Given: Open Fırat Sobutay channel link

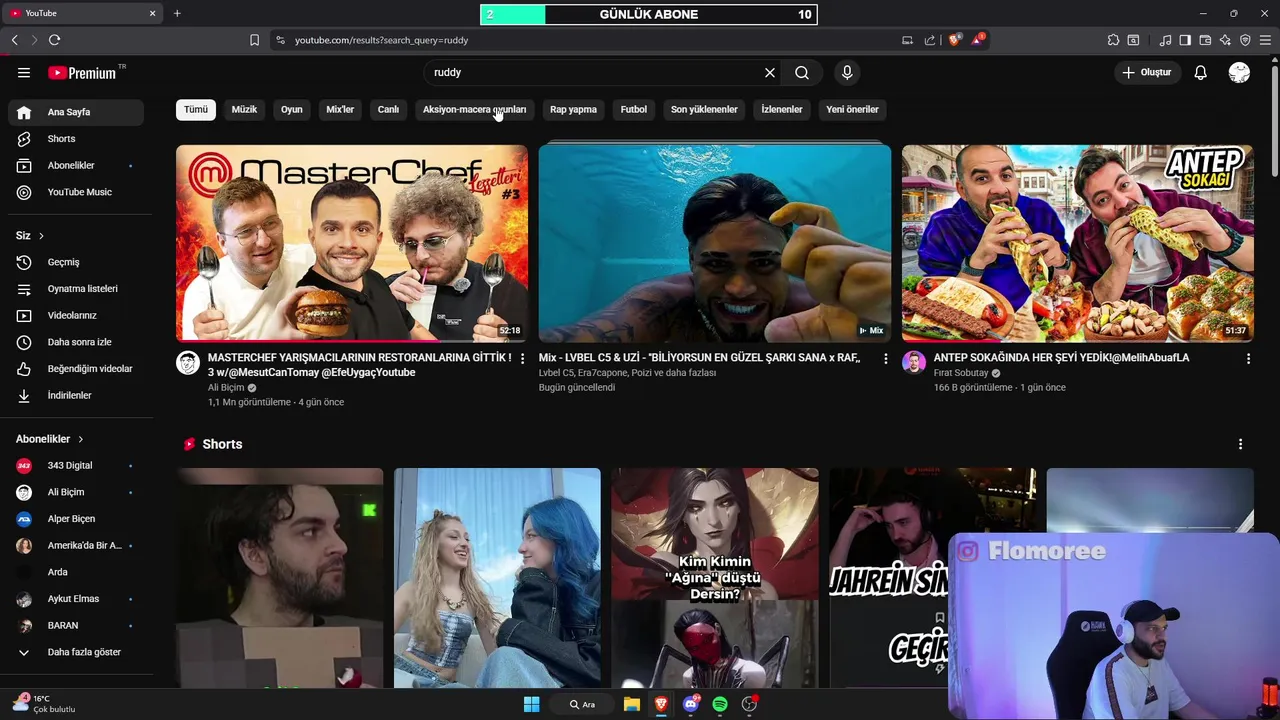Looking at the screenshot, I should point(961,373).
